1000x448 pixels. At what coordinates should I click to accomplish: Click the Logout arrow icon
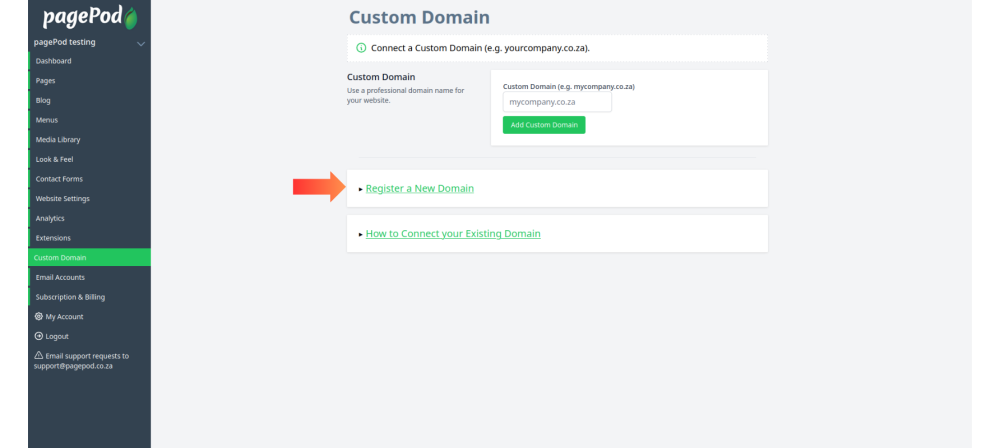point(38,336)
